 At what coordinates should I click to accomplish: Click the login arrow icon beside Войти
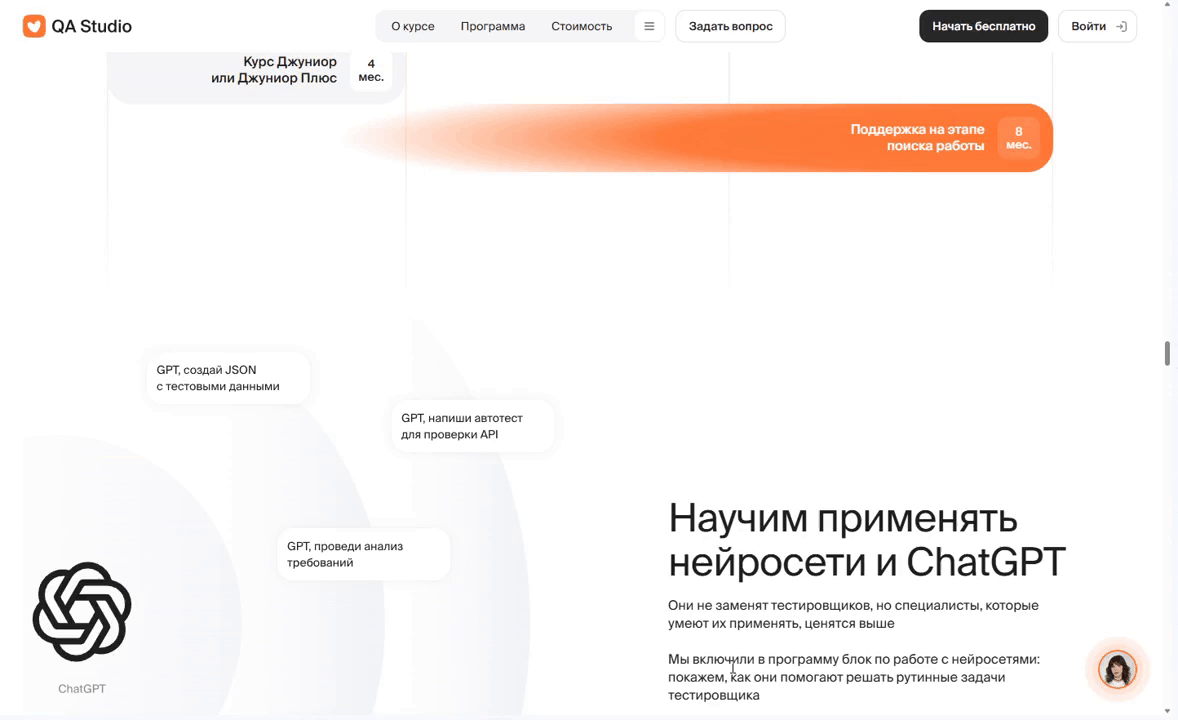tap(1121, 26)
